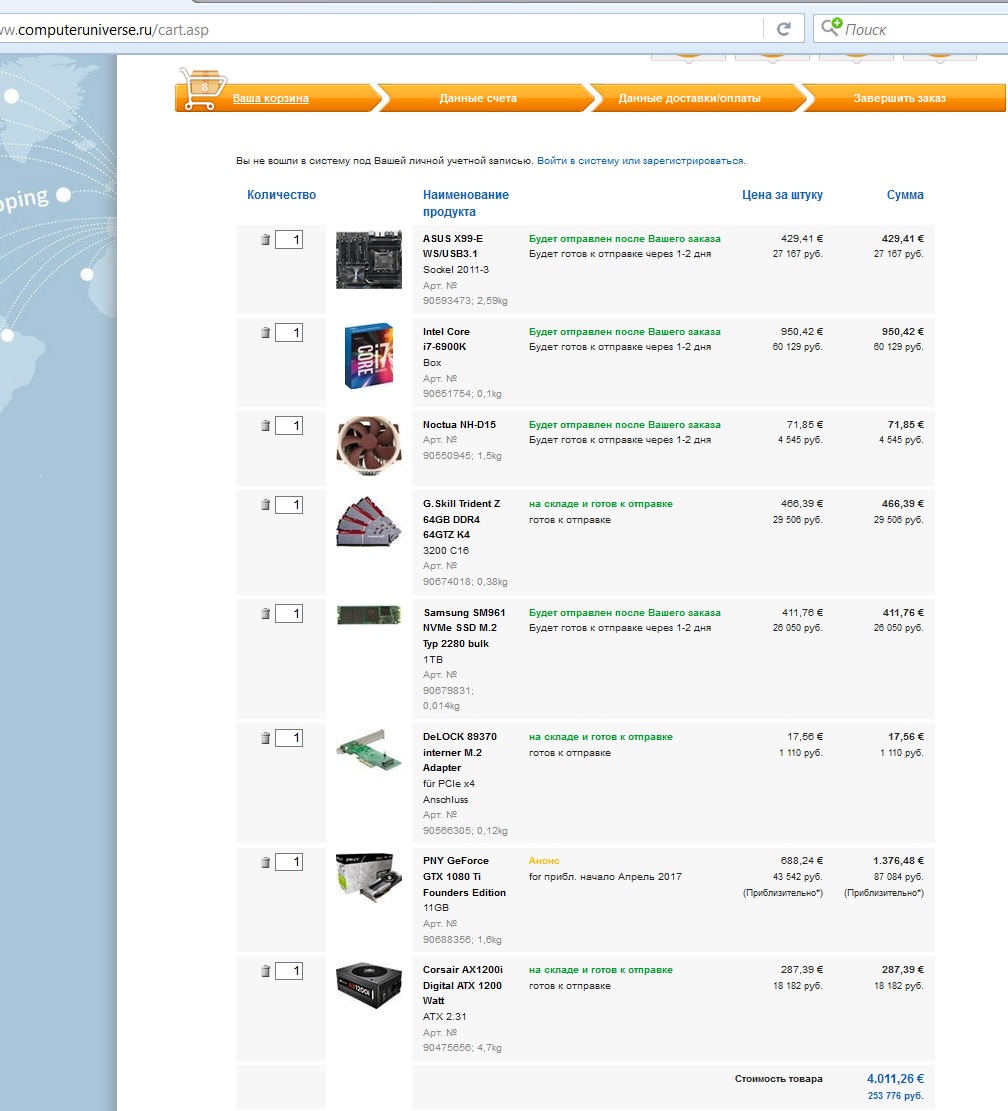The width and height of the screenshot is (1008, 1111).
Task: Click article number 90593473 of ASUS board
Action: pyautogui.click(x=447, y=301)
